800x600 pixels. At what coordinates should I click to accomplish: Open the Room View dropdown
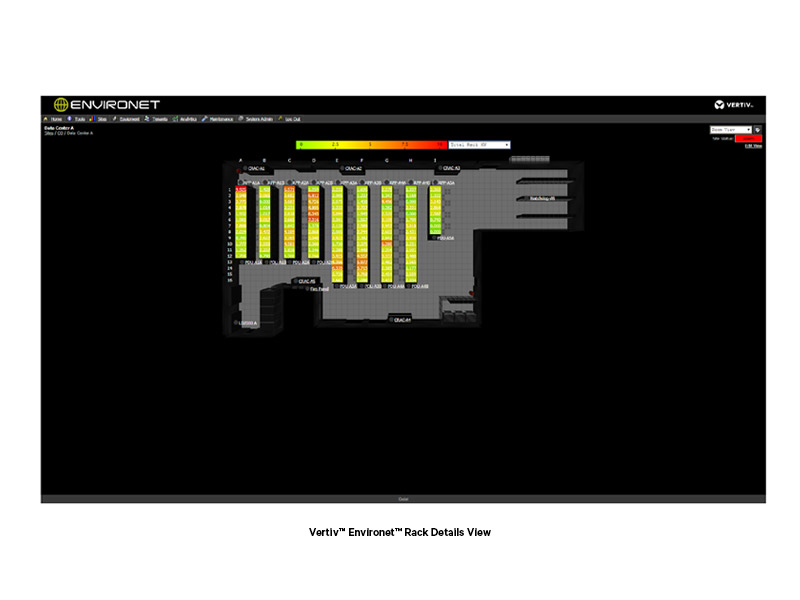[729, 129]
